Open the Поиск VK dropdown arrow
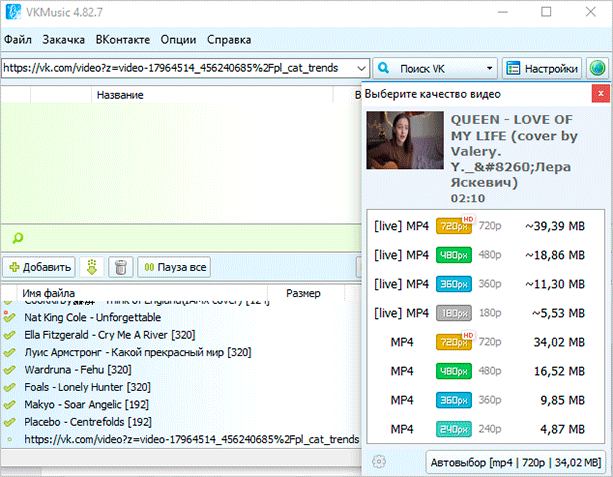This screenshot has width=613, height=477. [489, 68]
